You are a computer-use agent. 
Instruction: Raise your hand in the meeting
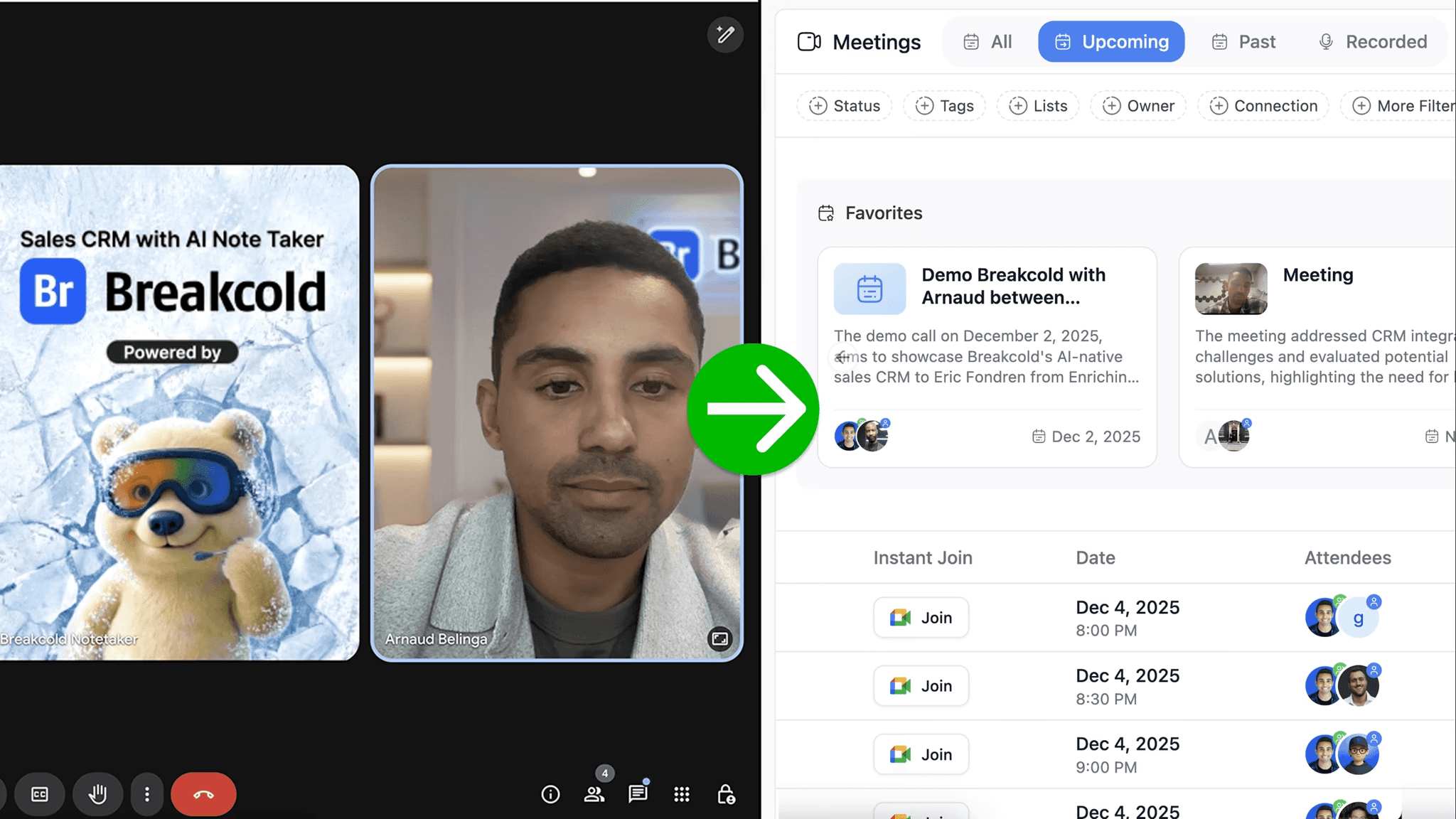(98, 794)
